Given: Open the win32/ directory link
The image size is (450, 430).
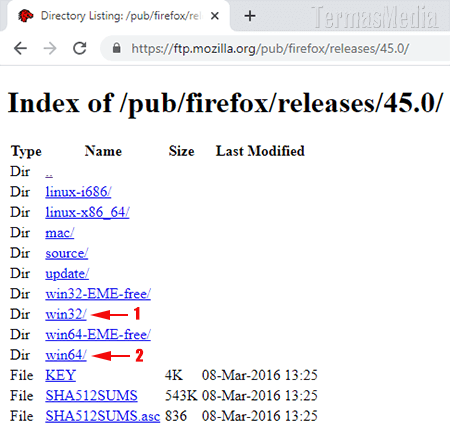Looking at the screenshot, I should 66,314.
